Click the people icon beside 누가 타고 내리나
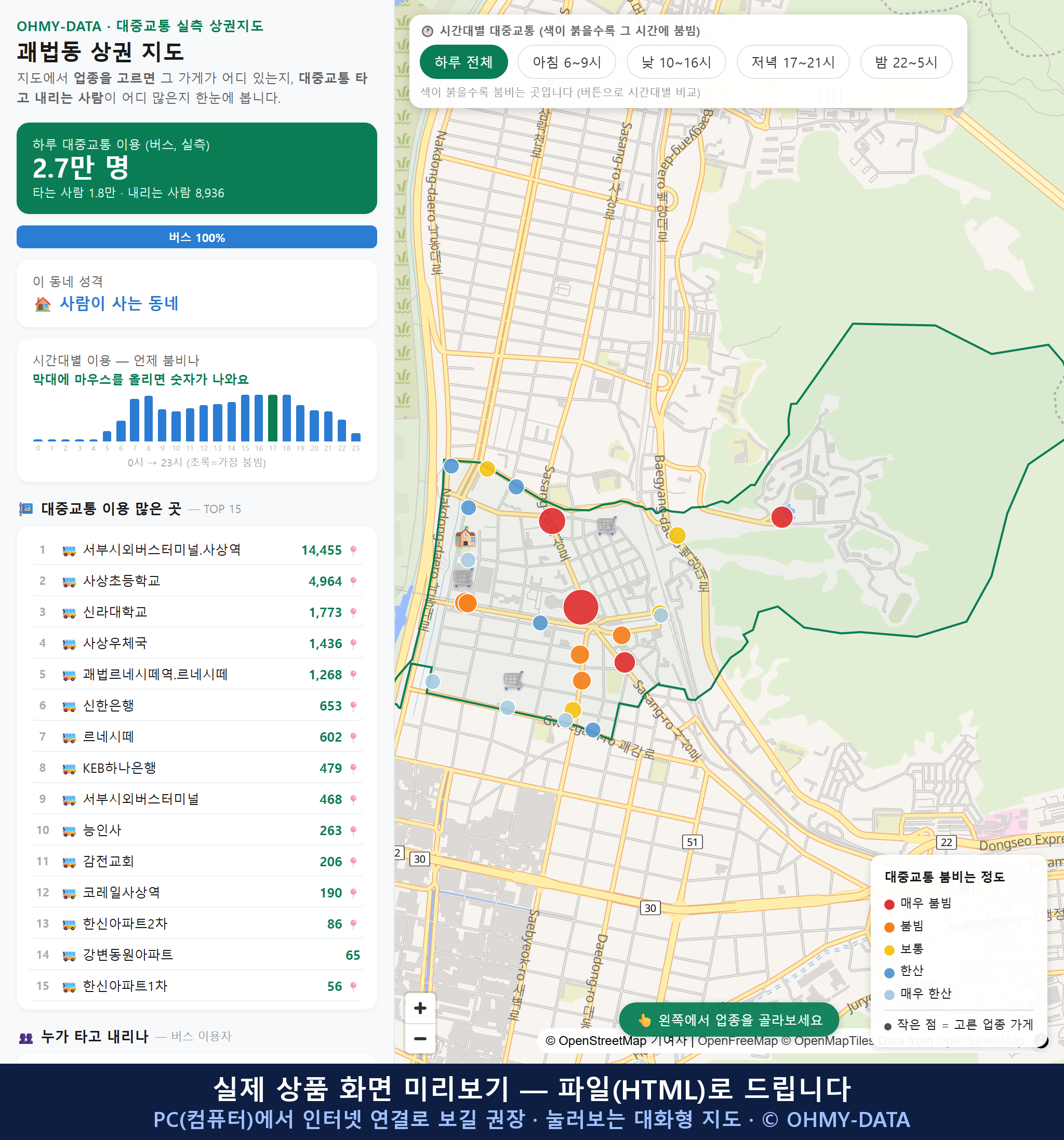The image size is (1064, 1140). pos(26,1037)
